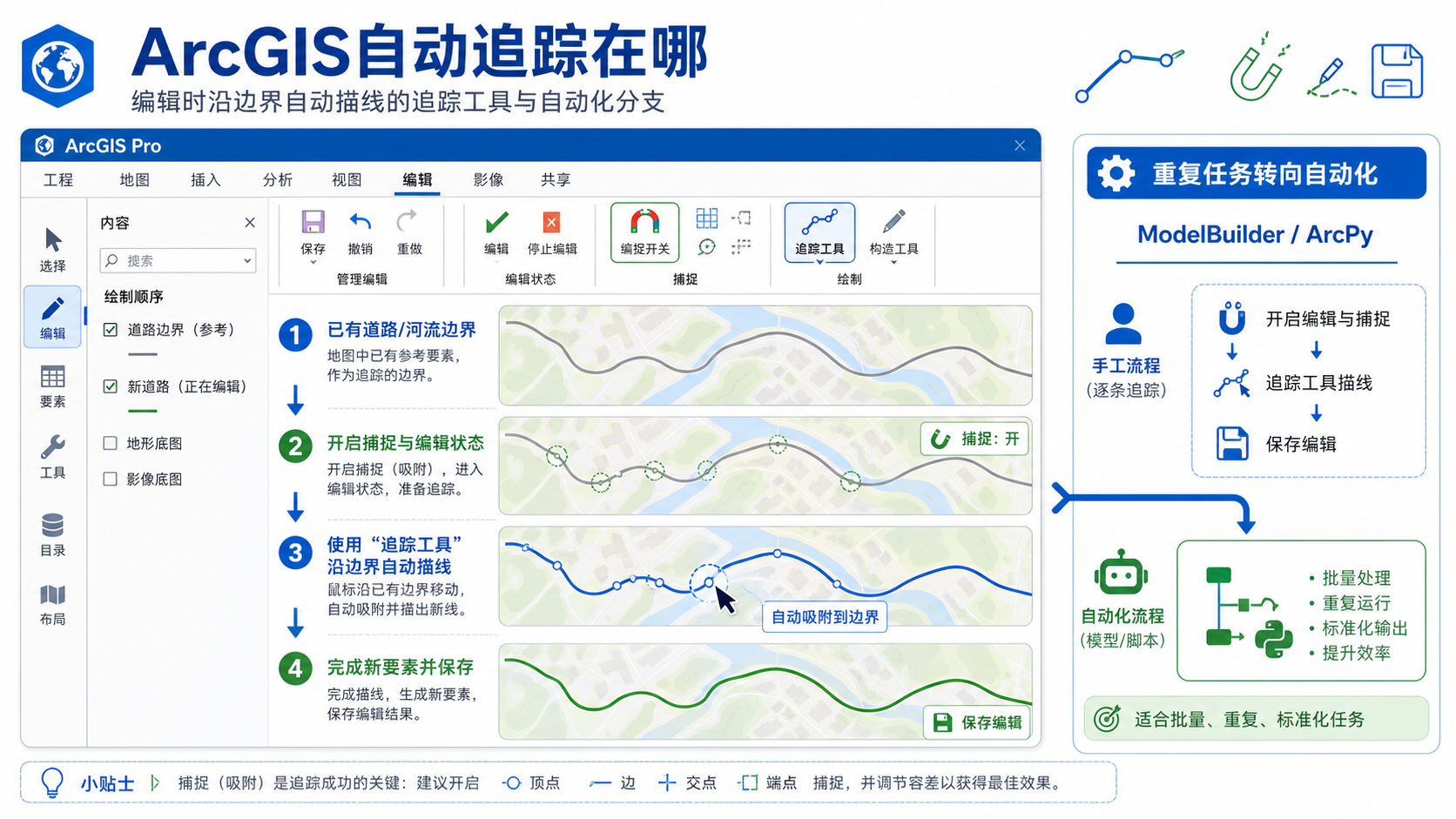Click the lightbulb icon beside 小贴士

click(x=52, y=782)
